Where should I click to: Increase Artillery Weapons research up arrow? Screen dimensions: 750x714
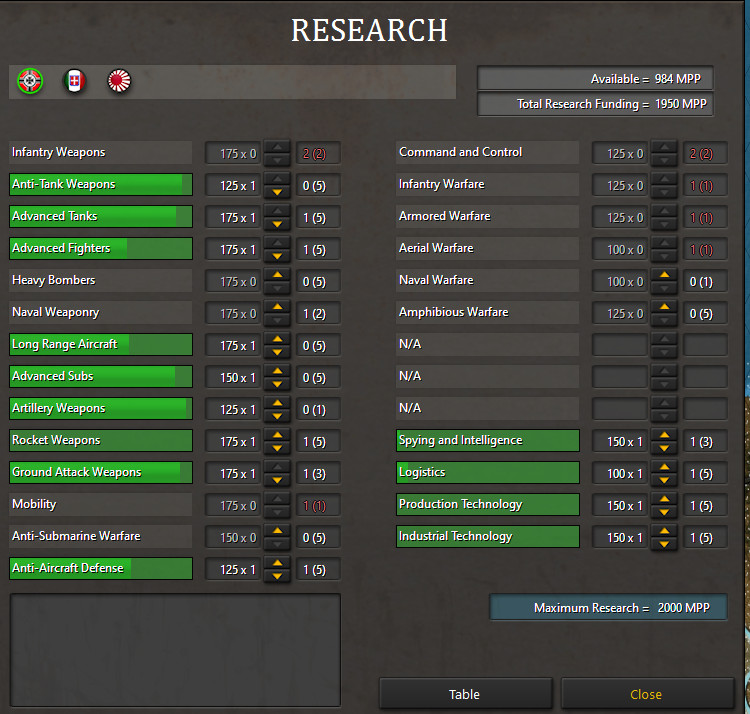(277, 403)
